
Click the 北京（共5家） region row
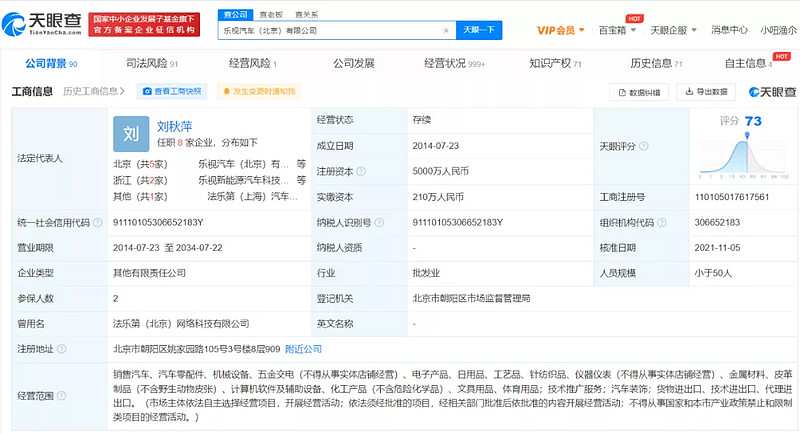click(x=140, y=164)
